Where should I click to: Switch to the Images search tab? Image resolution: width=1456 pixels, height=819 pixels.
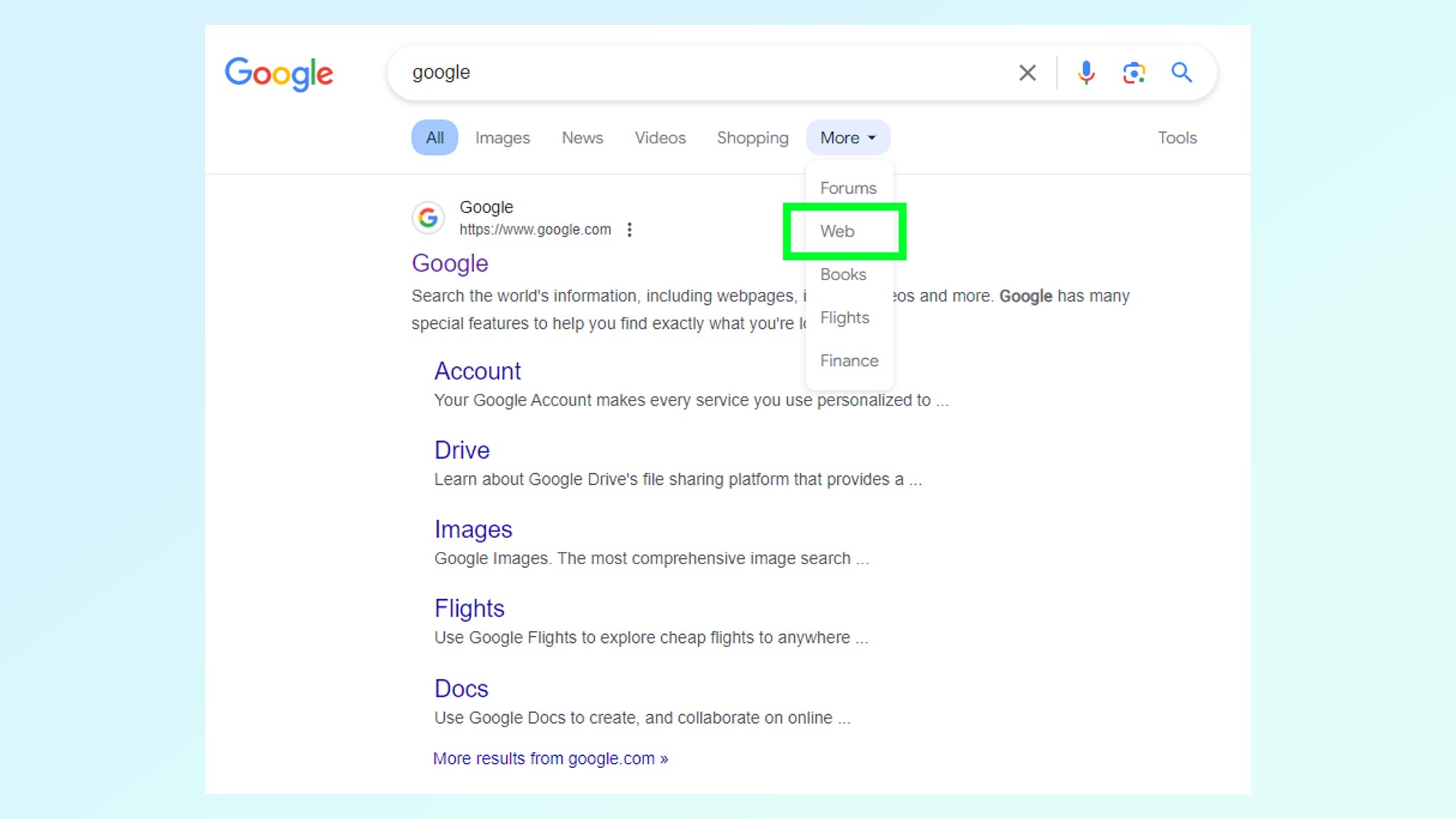[x=502, y=138]
